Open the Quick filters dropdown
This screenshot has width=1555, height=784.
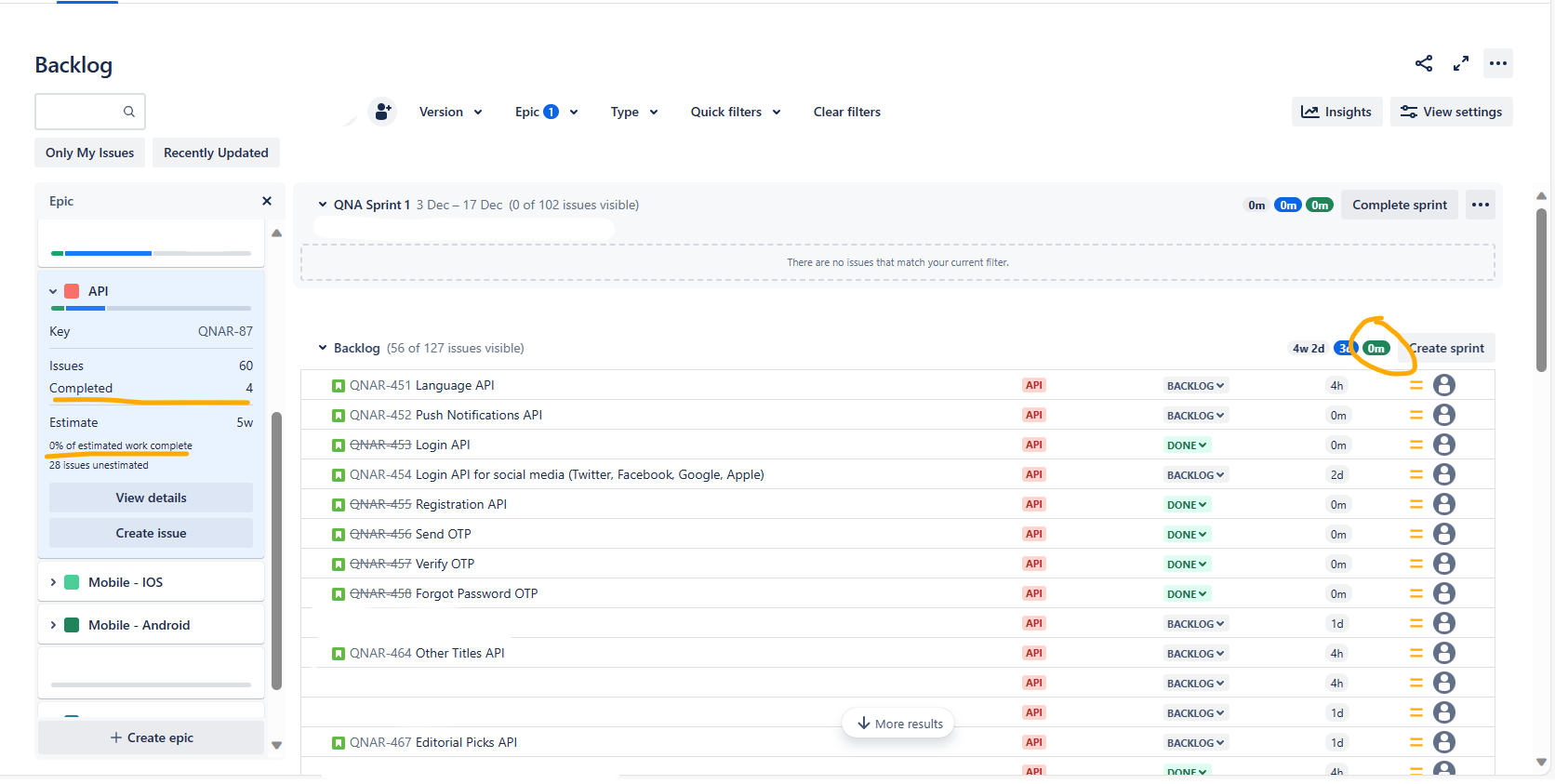736,112
